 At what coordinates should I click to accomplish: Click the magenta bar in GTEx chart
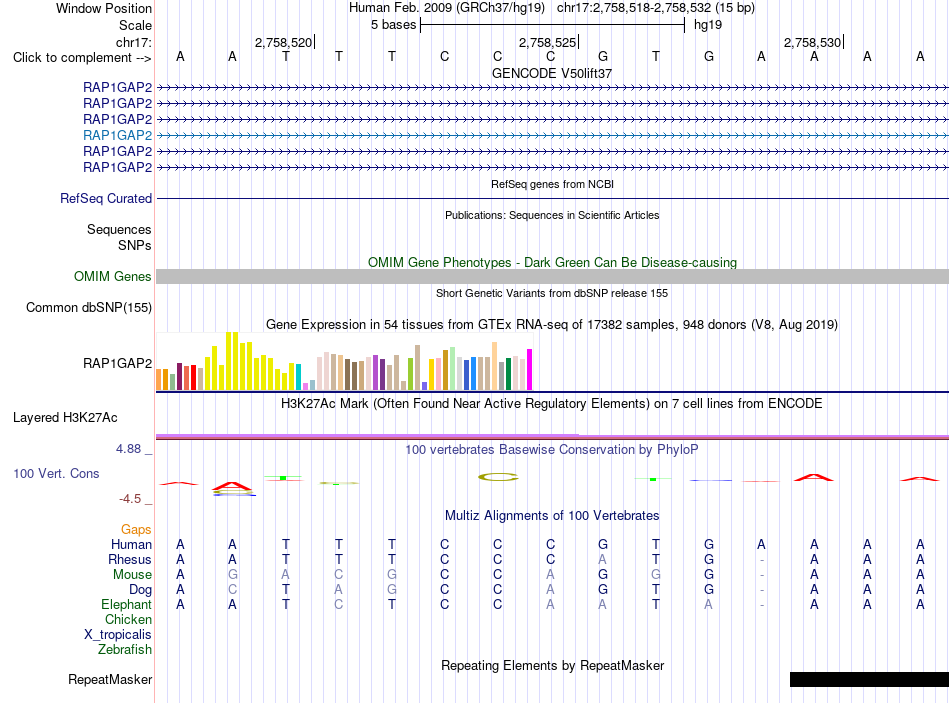(x=530, y=369)
